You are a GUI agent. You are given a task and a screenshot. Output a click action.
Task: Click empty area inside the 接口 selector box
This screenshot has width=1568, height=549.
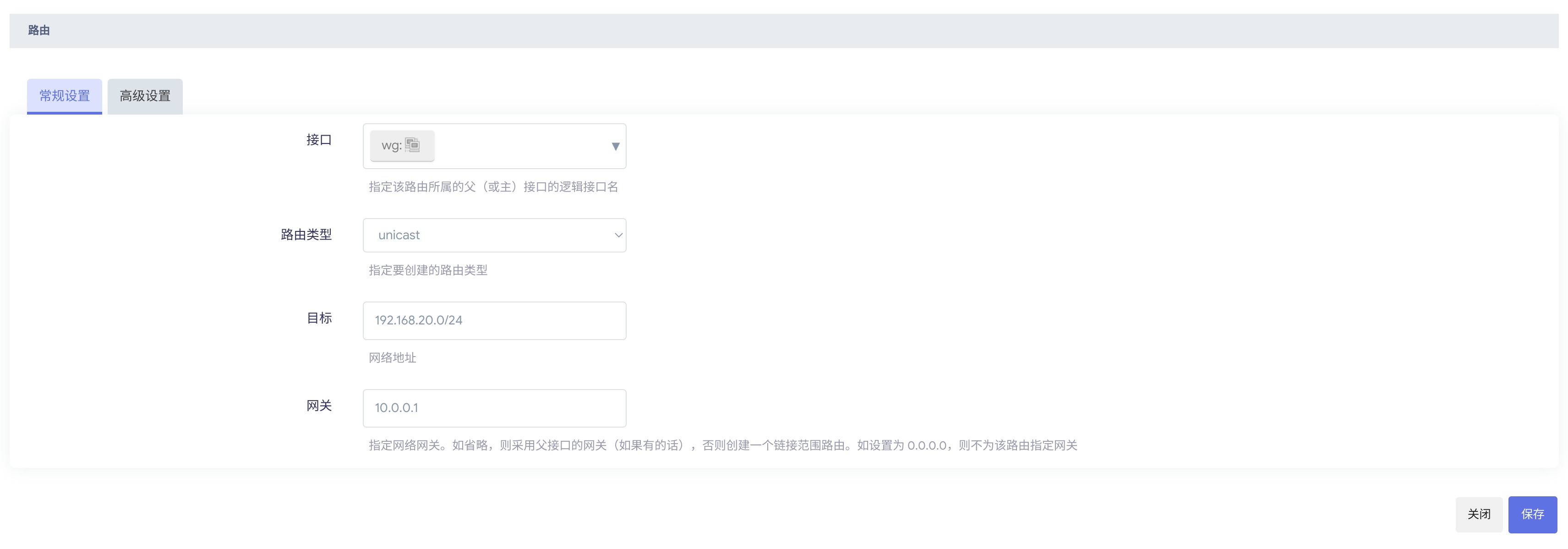coord(524,146)
